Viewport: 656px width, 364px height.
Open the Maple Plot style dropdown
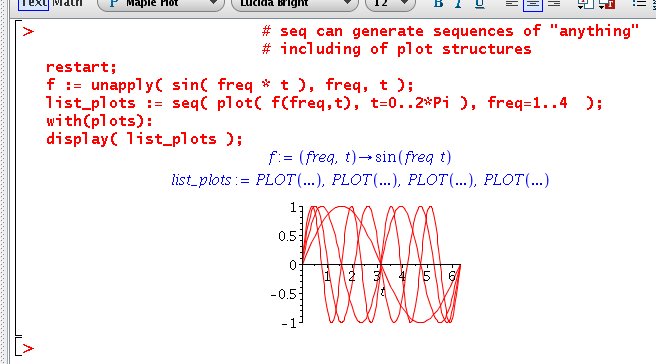(x=161, y=4)
